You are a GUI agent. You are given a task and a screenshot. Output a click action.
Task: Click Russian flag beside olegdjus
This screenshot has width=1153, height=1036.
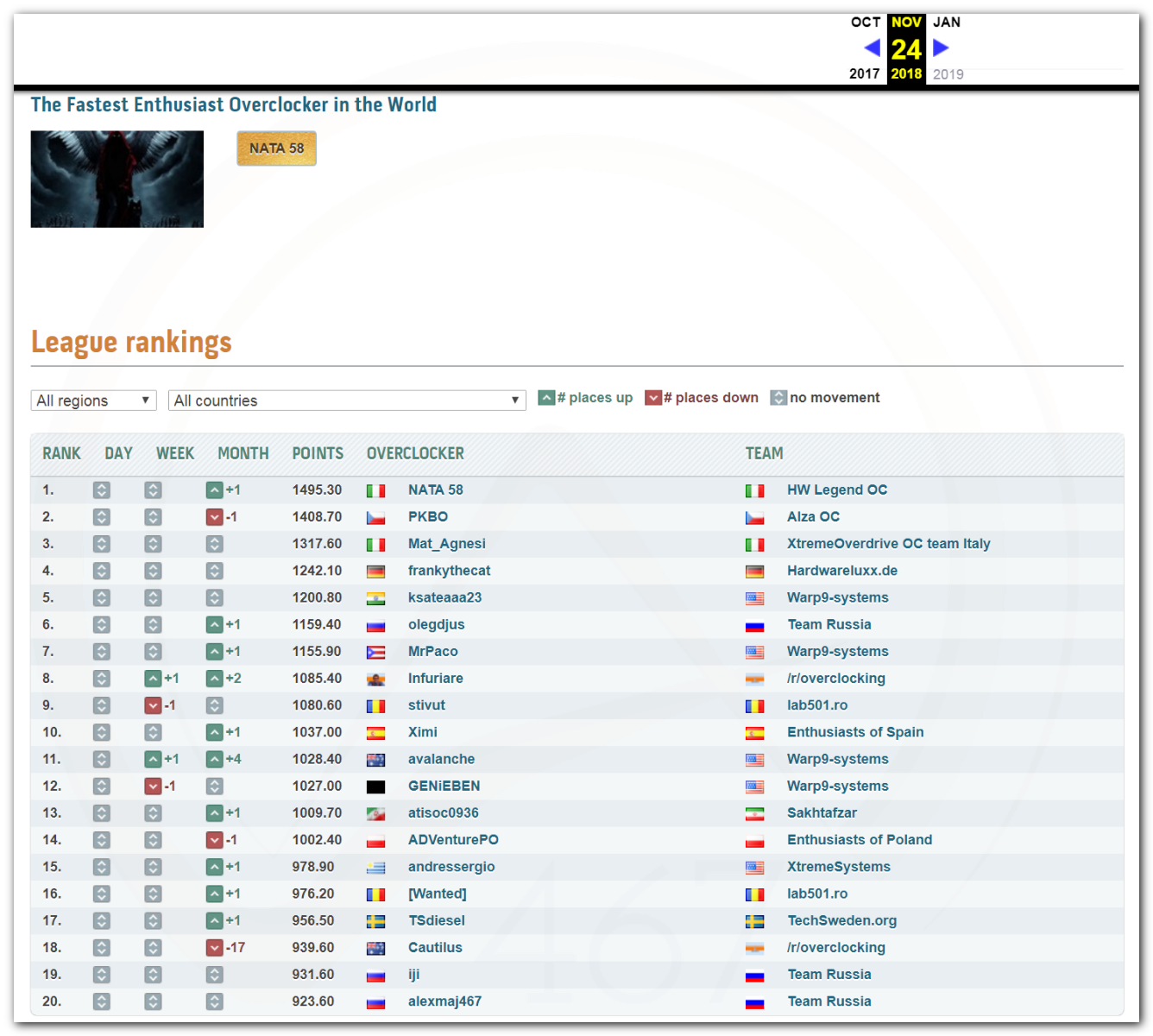375,626
